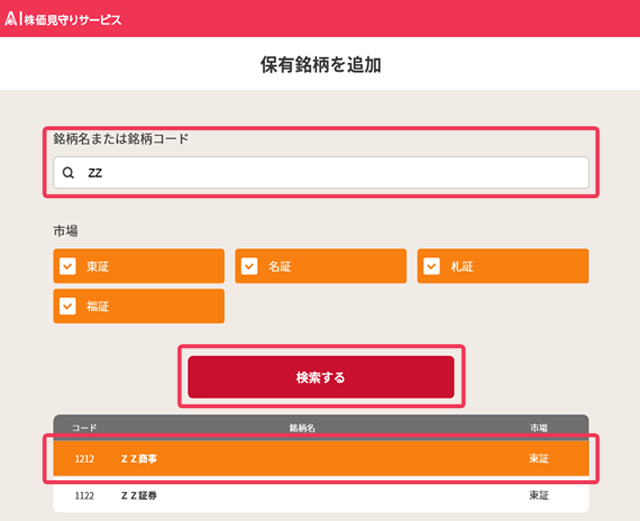The width and height of the screenshot is (640, 521).
Task: Click the 銘柄名 column header
Action: tap(302, 428)
